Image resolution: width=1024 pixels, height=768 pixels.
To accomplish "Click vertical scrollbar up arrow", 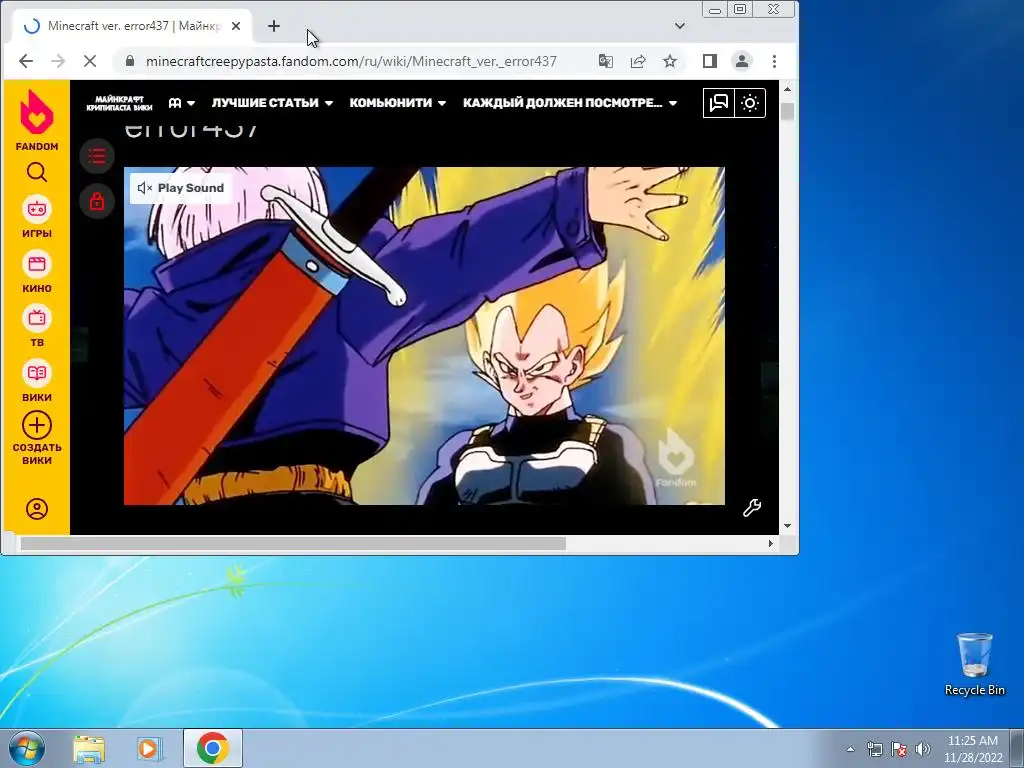I will [x=788, y=89].
